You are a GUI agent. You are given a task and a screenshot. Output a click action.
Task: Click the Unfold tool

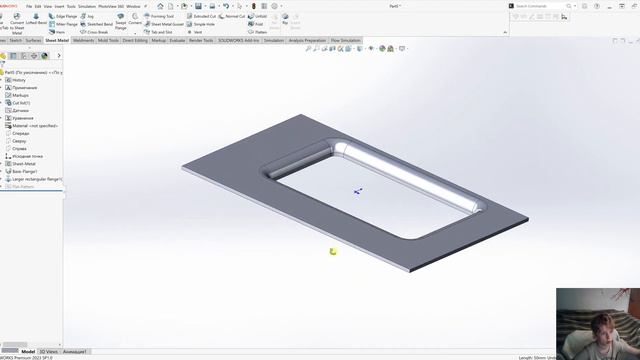(258, 16)
